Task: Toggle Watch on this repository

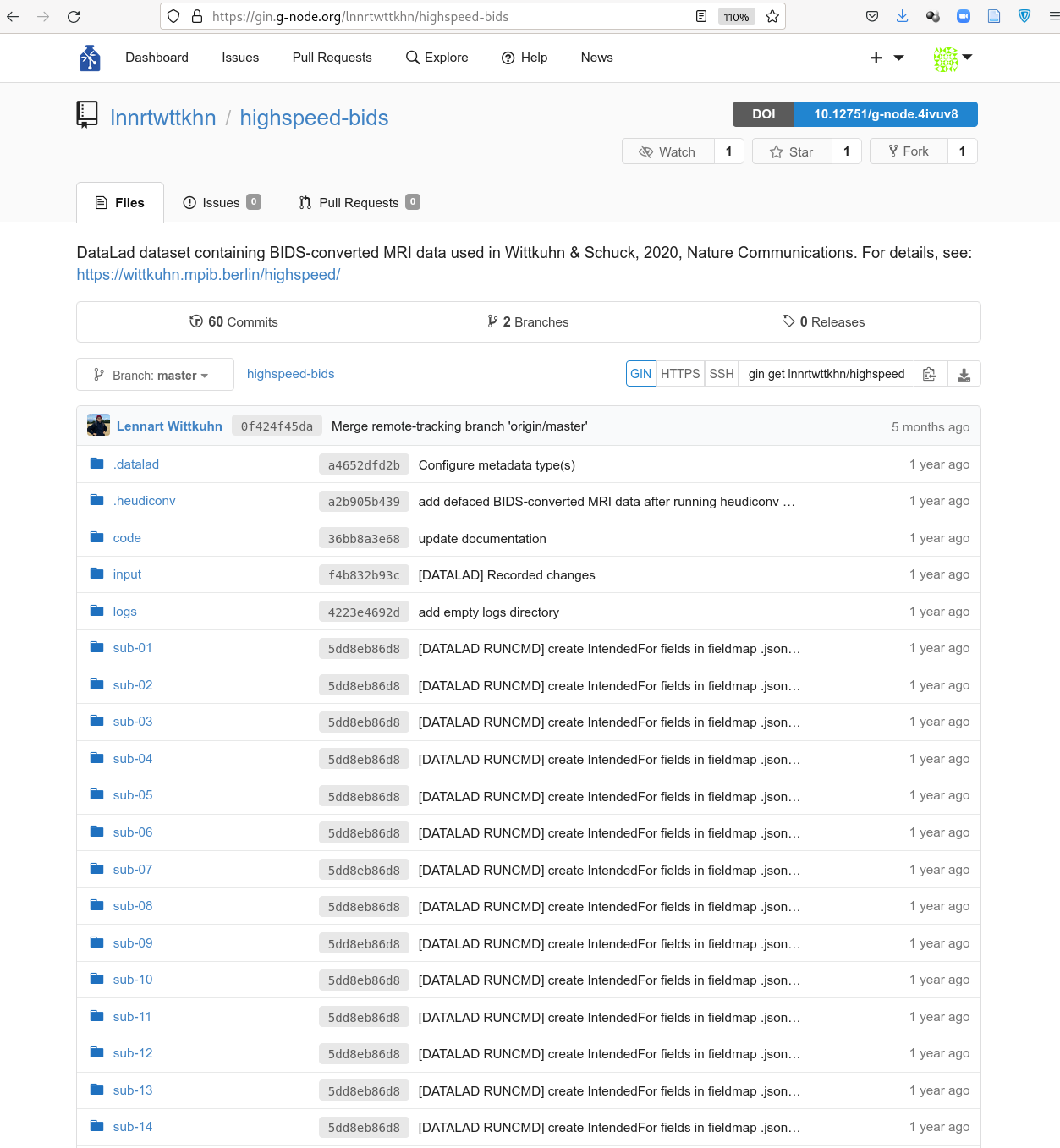Action: pos(667,151)
